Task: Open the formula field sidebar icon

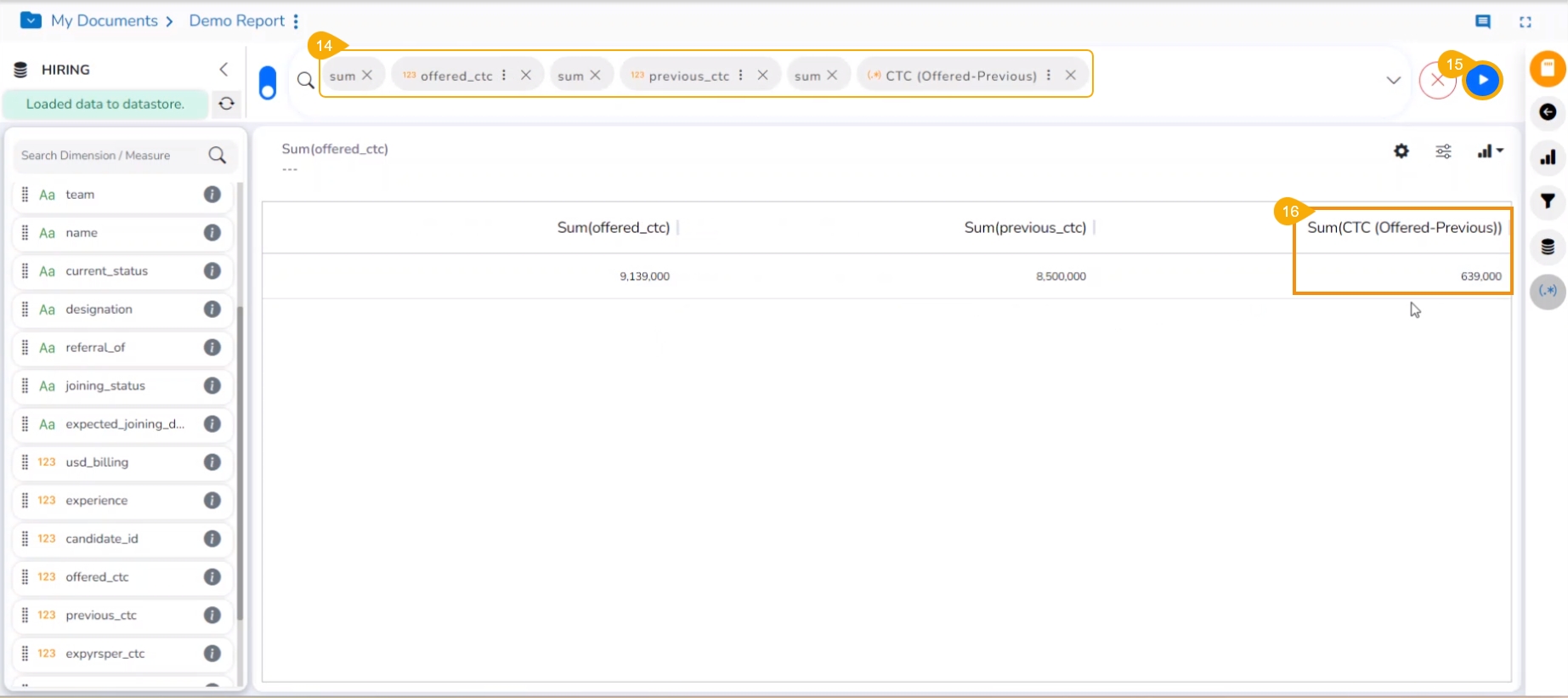Action: 1548,292
